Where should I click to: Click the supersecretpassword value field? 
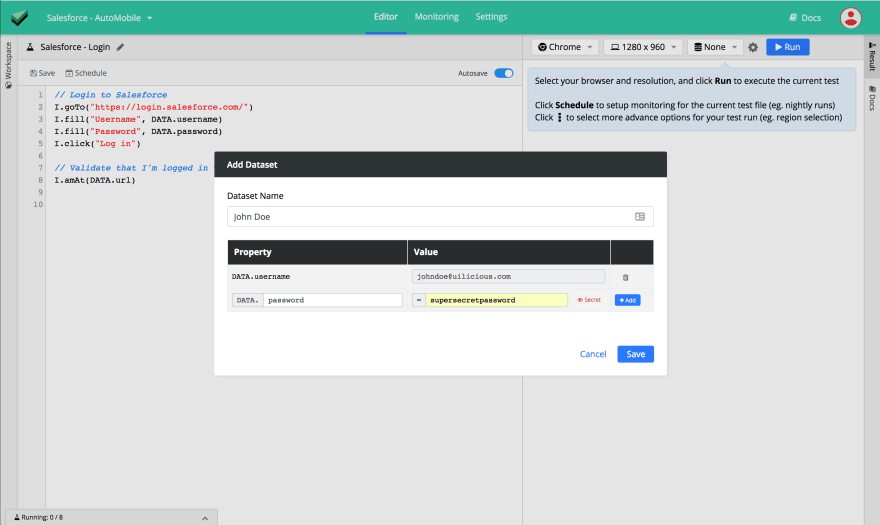[x=496, y=300]
